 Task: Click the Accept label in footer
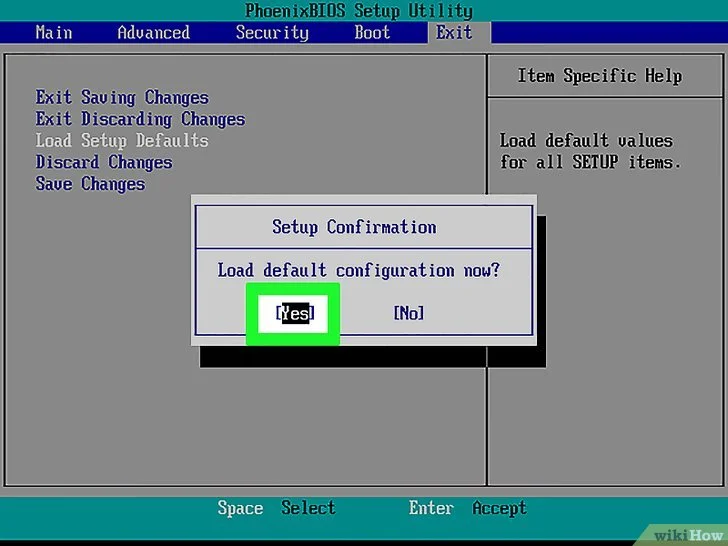[499, 508]
